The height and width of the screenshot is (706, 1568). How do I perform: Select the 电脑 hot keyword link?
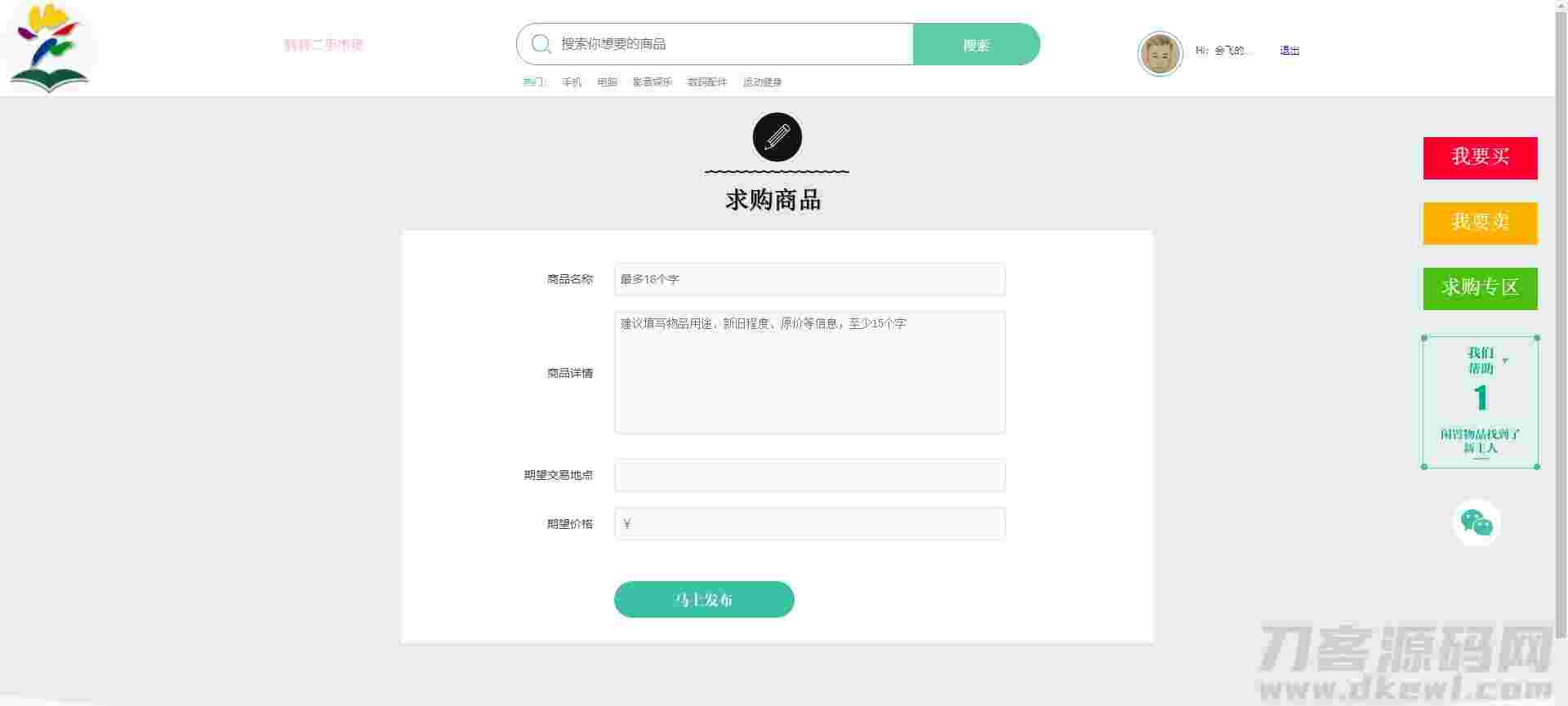click(x=607, y=82)
